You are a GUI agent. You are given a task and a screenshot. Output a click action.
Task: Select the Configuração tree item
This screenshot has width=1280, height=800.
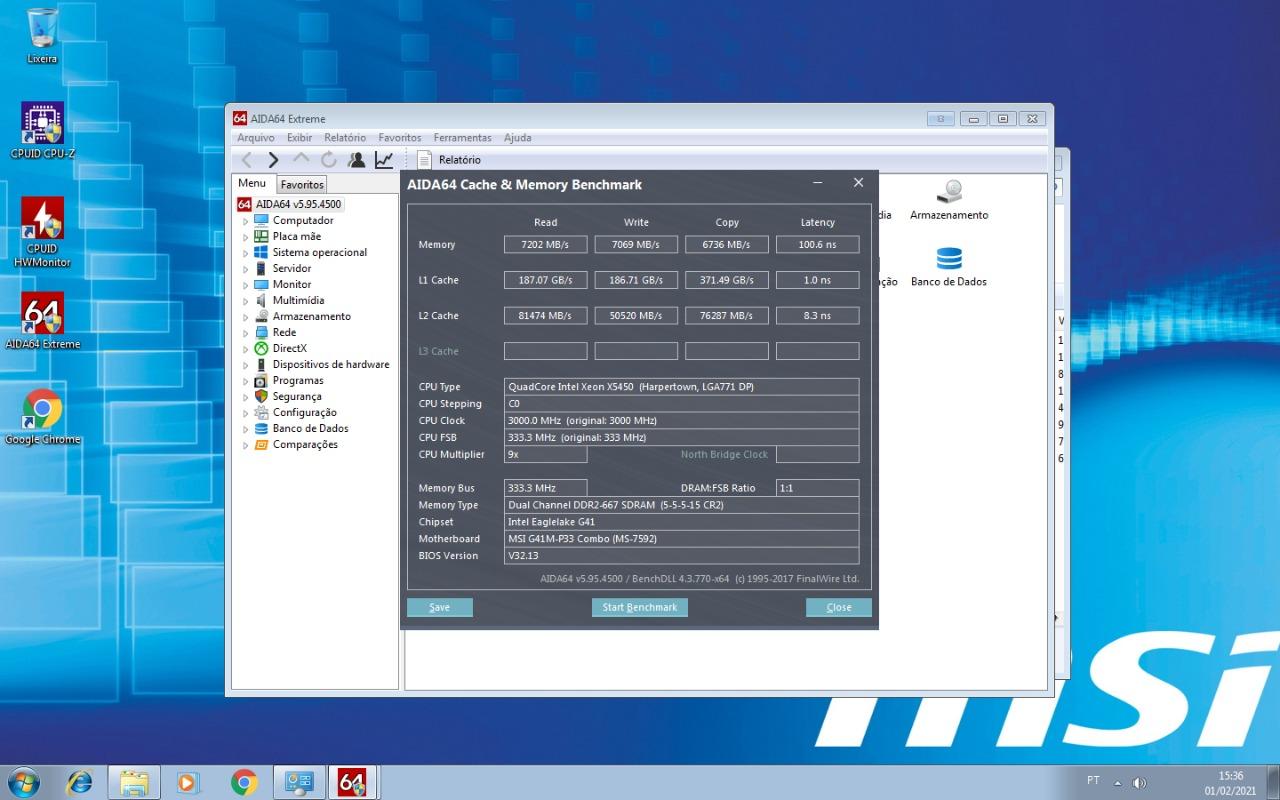305,412
